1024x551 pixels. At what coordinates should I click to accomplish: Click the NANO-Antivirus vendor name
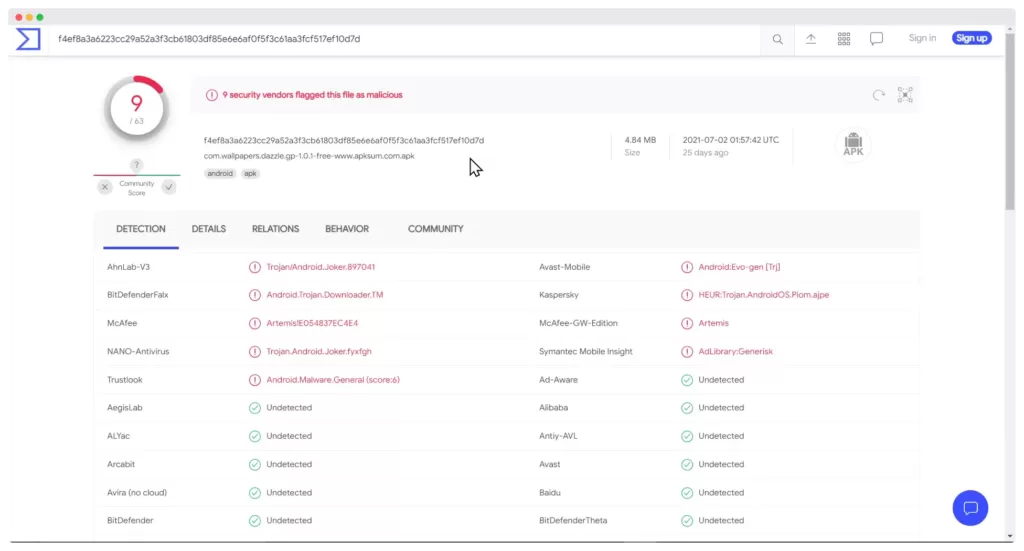(x=138, y=351)
